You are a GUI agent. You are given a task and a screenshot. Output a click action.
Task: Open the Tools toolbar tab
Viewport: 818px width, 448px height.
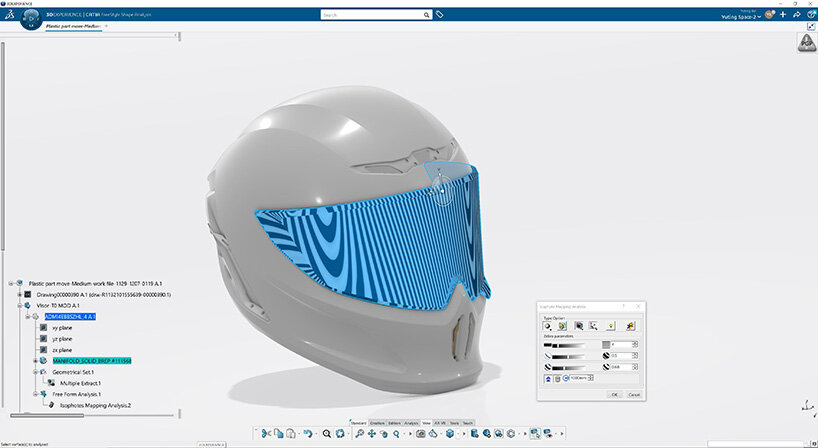pyautogui.click(x=454, y=423)
